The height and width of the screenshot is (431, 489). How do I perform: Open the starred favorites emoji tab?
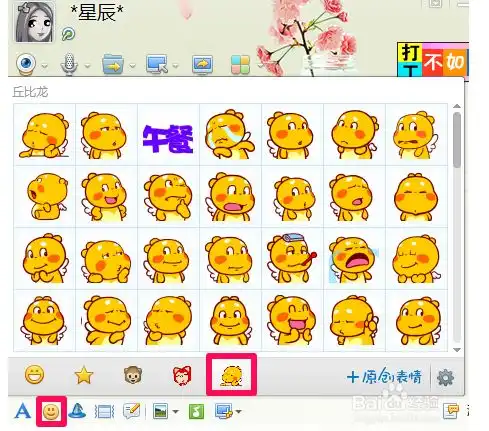pyautogui.click(x=83, y=375)
